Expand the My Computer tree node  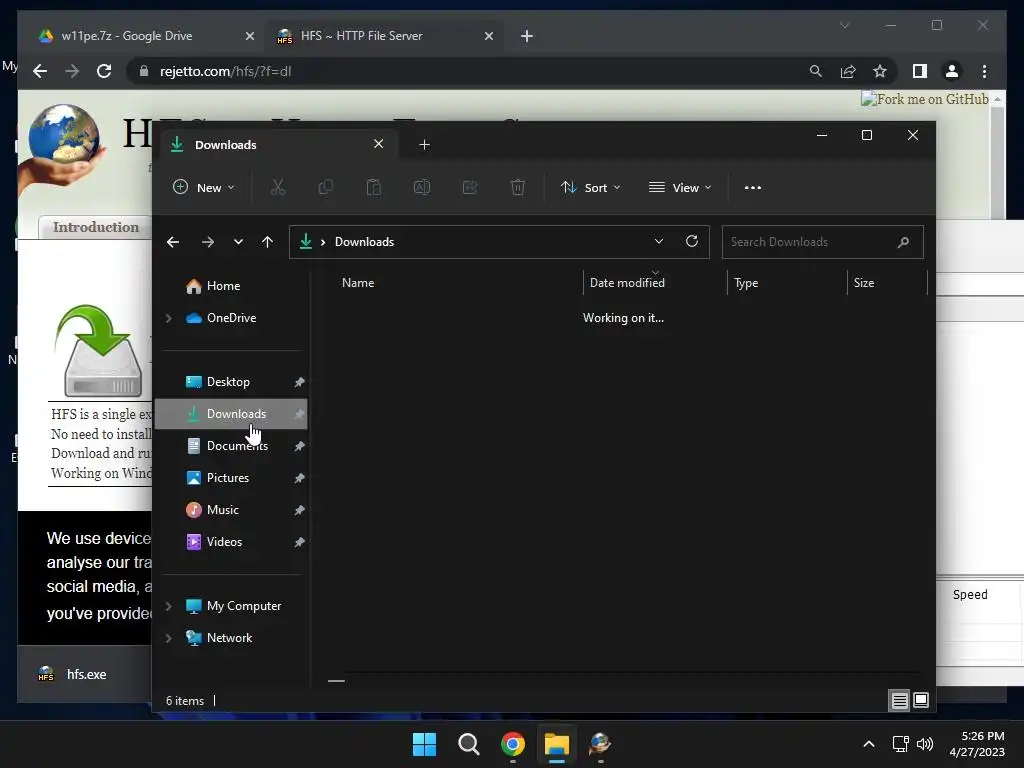coord(168,606)
